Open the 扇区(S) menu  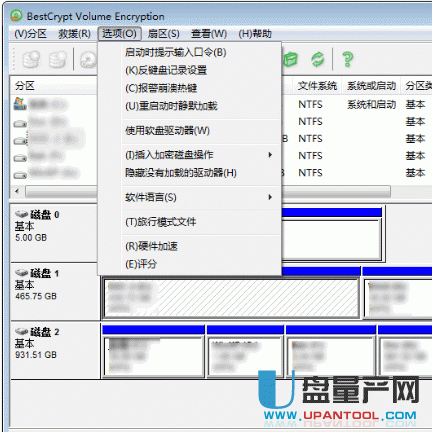click(163, 34)
